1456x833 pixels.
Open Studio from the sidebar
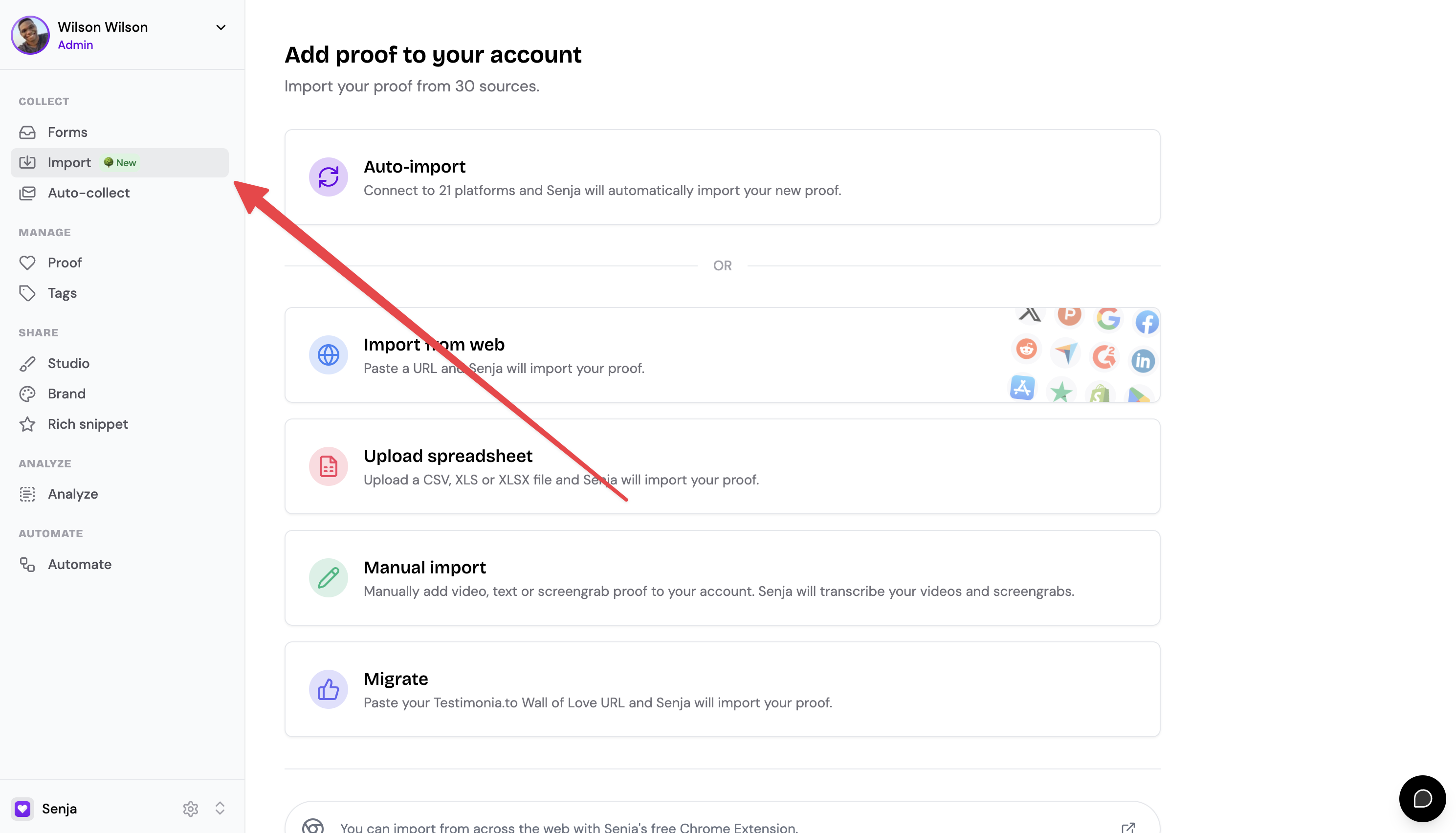tap(120, 363)
